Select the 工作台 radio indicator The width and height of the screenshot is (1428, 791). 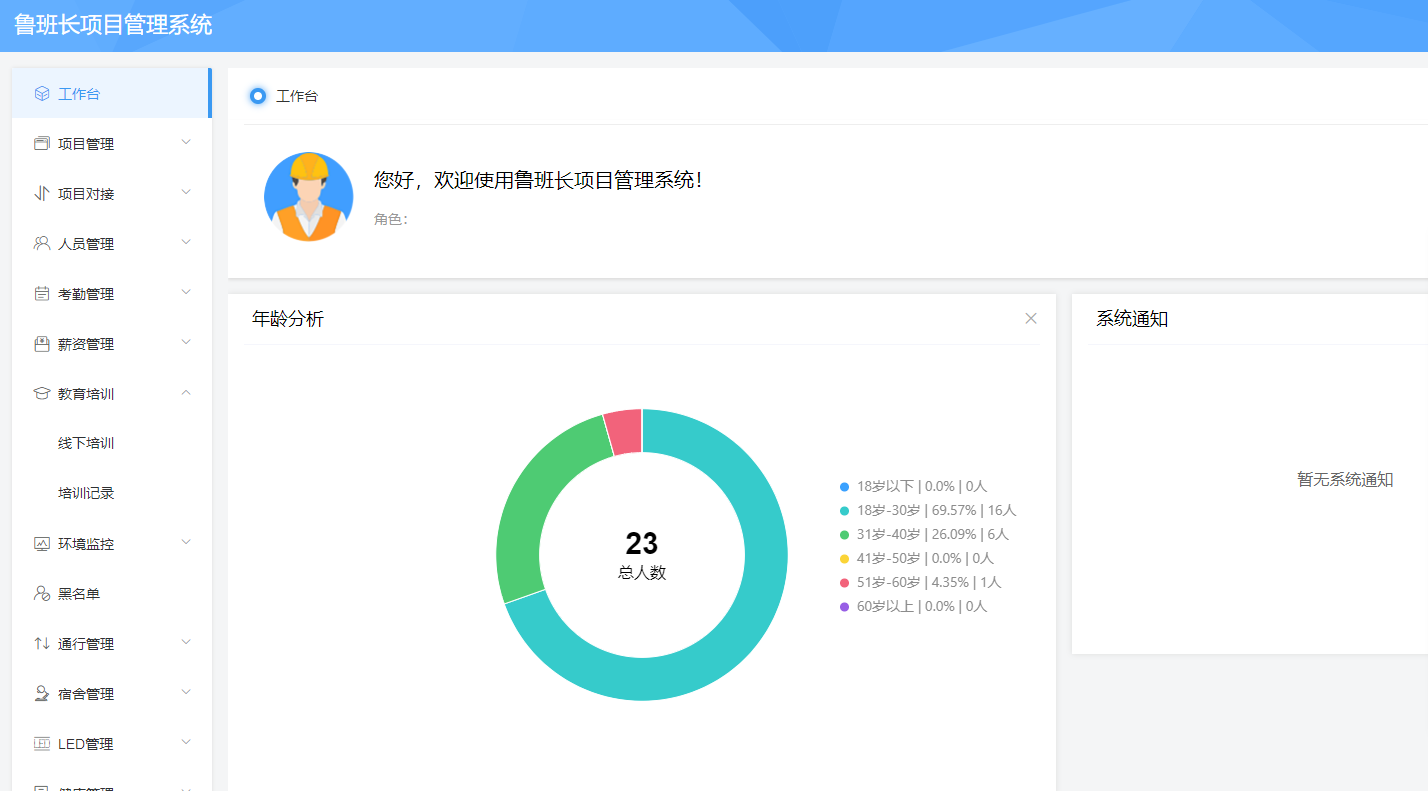pyautogui.click(x=258, y=96)
